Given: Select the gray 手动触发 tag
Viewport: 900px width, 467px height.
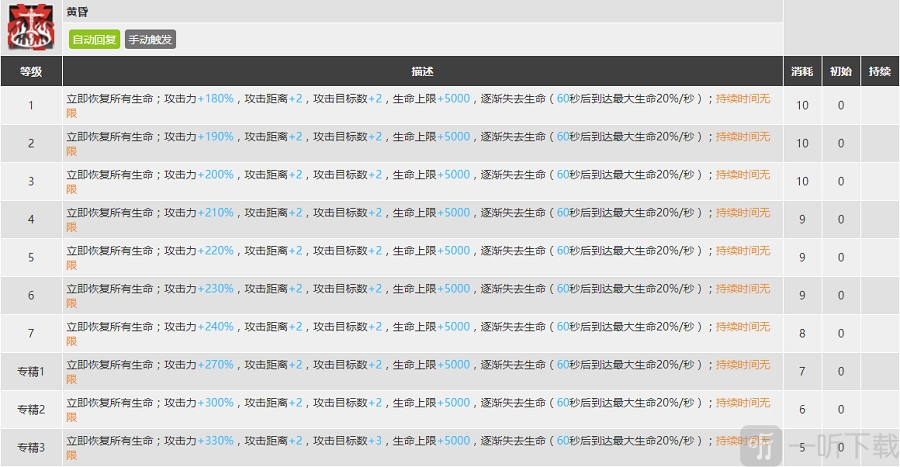Looking at the screenshot, I should 150,39.
